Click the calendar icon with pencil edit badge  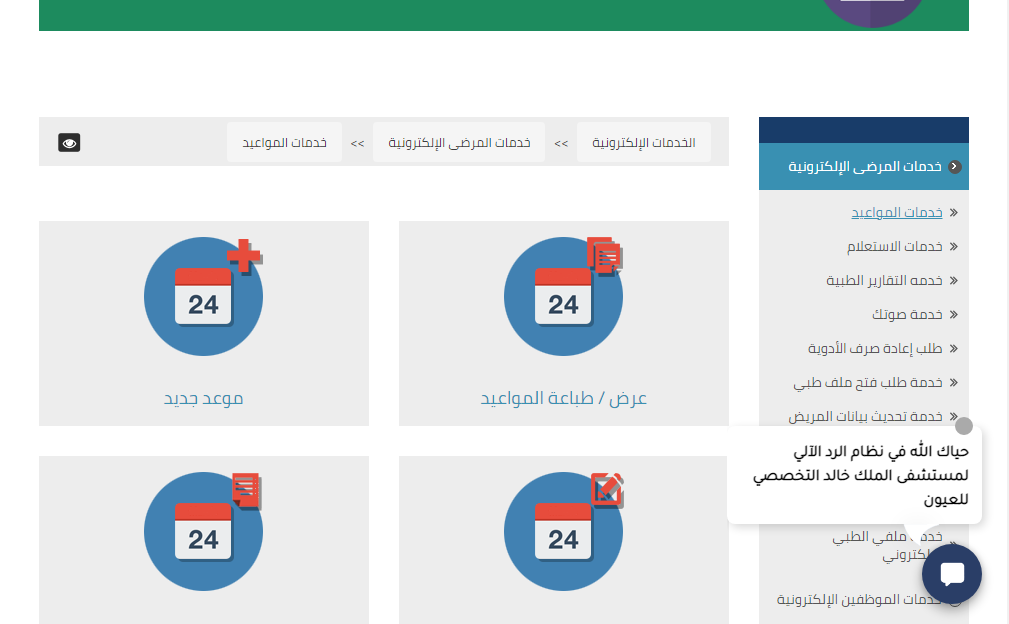pos(563,530)
